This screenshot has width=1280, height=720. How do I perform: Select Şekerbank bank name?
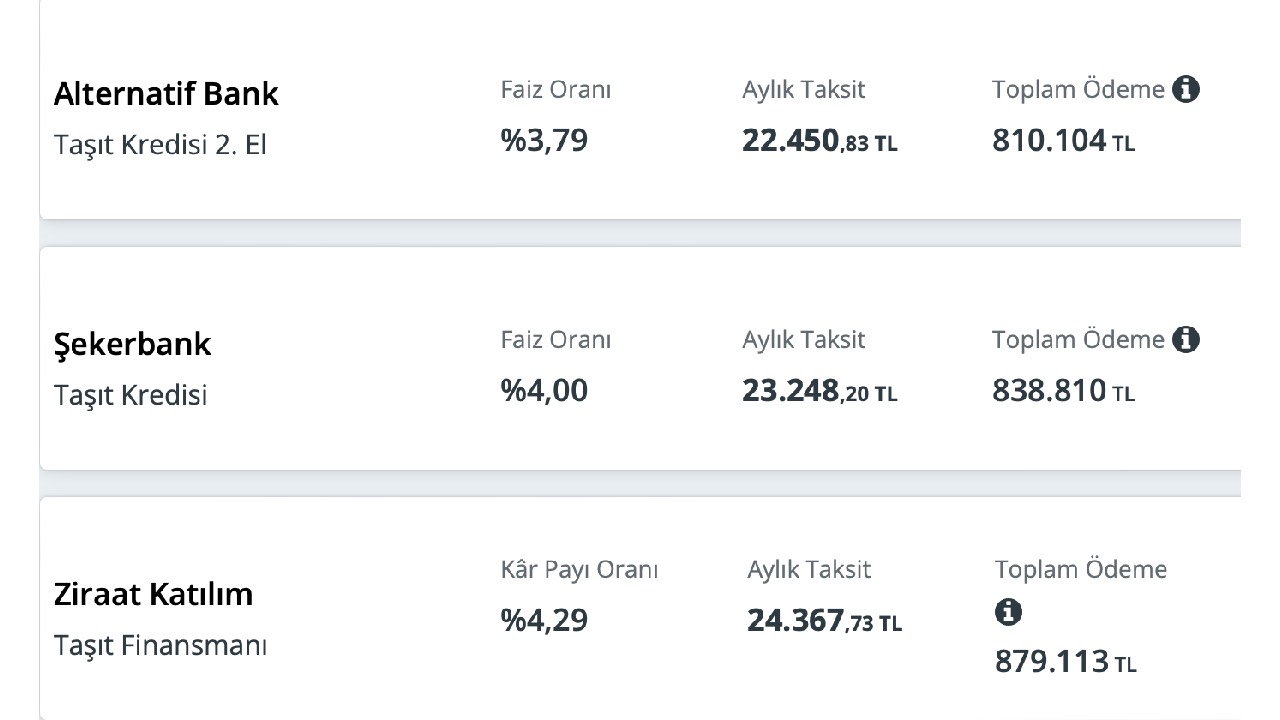[x=132, y=344]
